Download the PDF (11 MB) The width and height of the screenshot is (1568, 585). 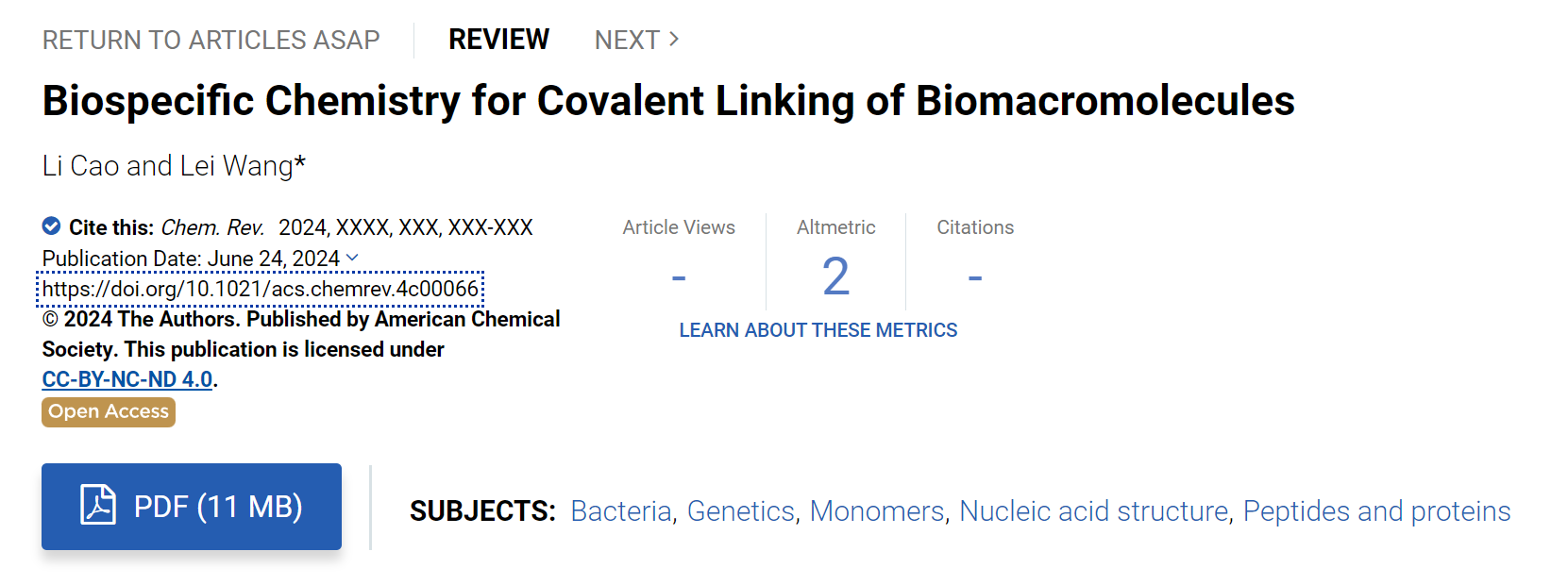coord(192,507)
